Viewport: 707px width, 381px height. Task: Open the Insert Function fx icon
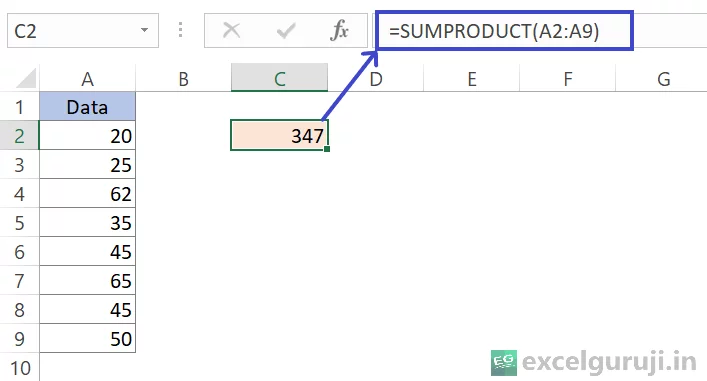(x=340, y=31)
